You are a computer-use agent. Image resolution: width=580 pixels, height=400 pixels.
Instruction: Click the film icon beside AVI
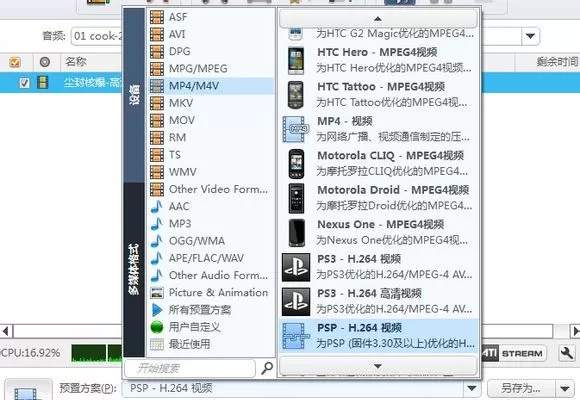(157, 34)
